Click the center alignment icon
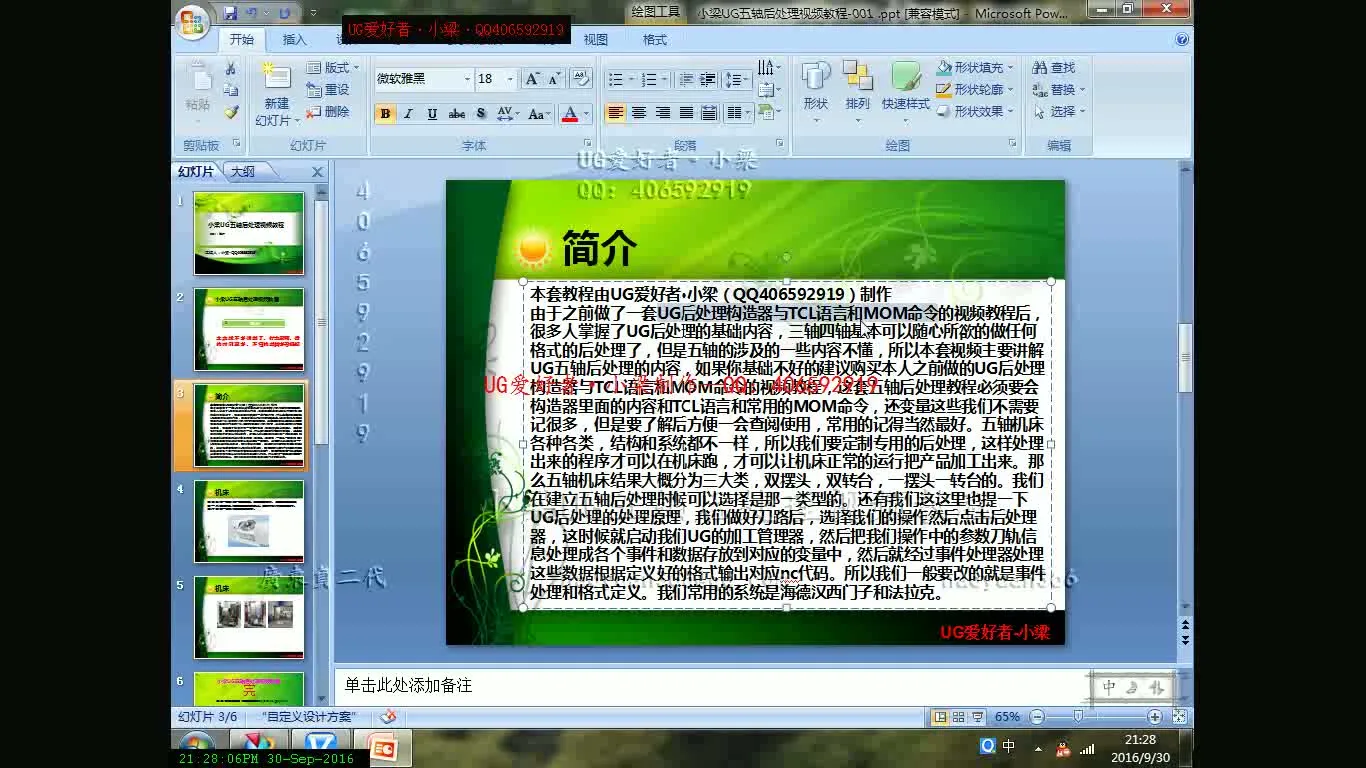 (639, 112)
